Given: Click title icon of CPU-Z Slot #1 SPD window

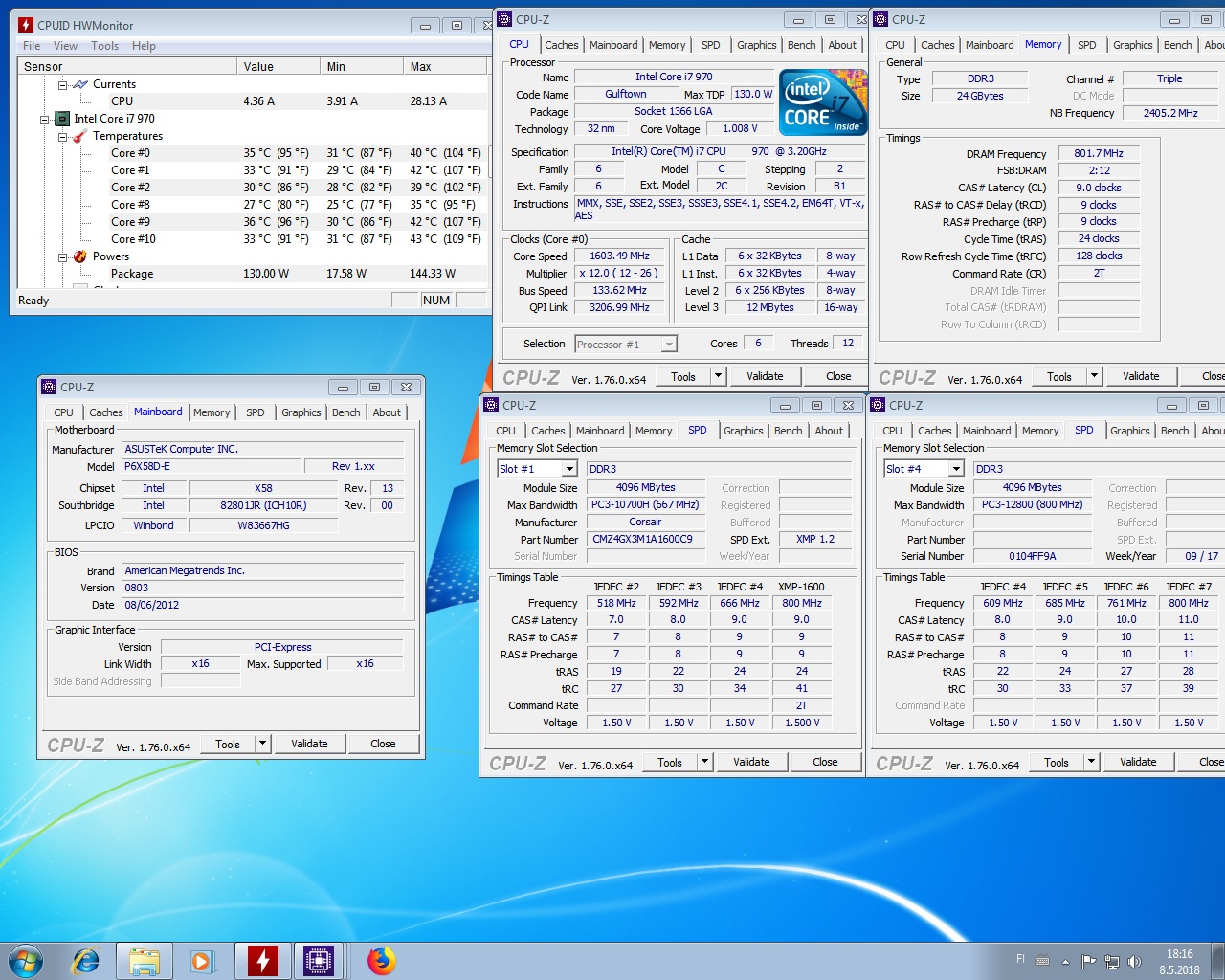Looking at the screenshot, I should [x=491, y=405].
